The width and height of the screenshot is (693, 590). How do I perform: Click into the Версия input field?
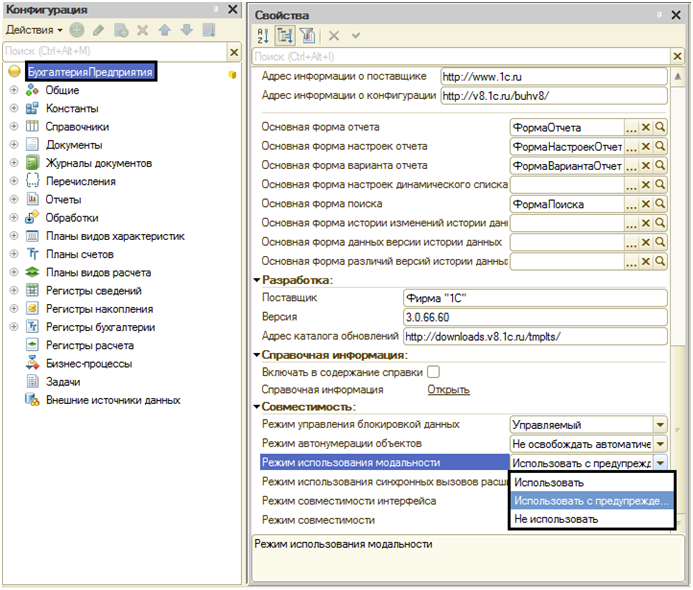533,317
